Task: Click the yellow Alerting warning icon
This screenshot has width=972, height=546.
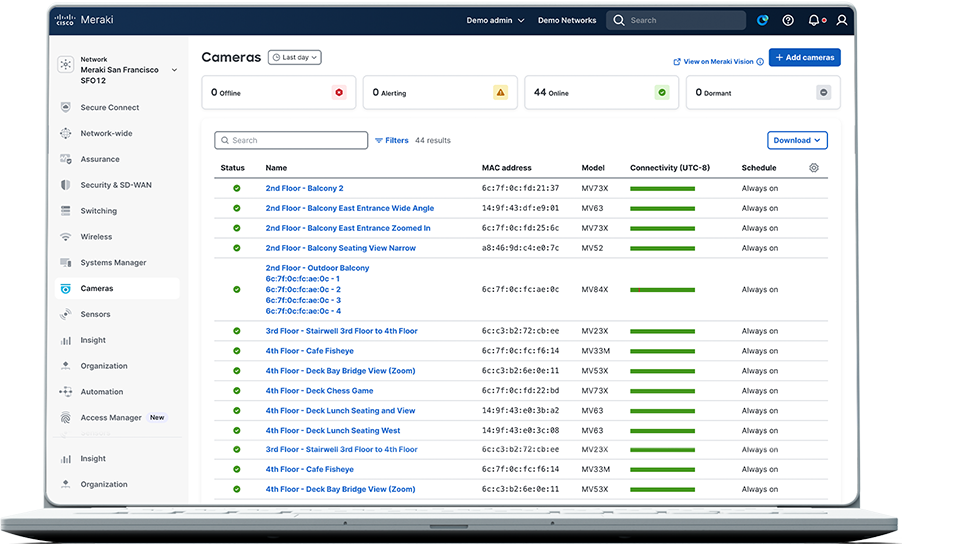Action: coord(500,92)
